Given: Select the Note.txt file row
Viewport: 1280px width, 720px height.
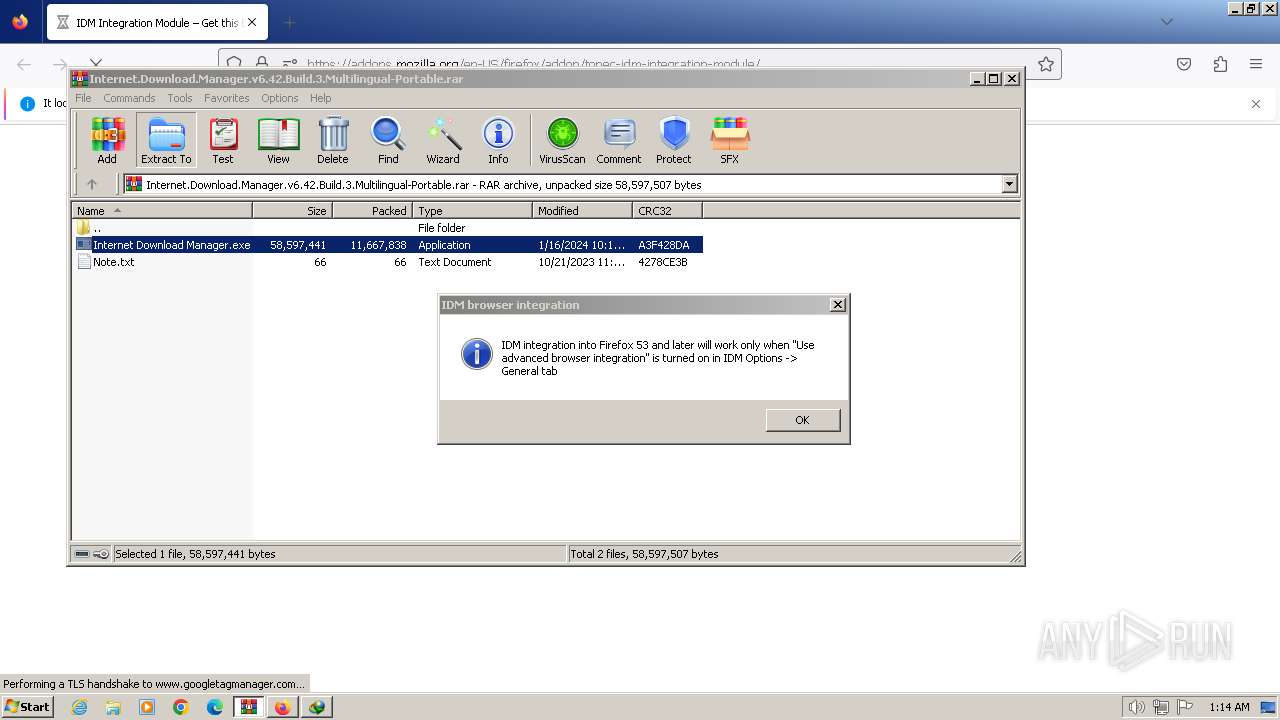Looking at the screenshot, I should (387, 262).
